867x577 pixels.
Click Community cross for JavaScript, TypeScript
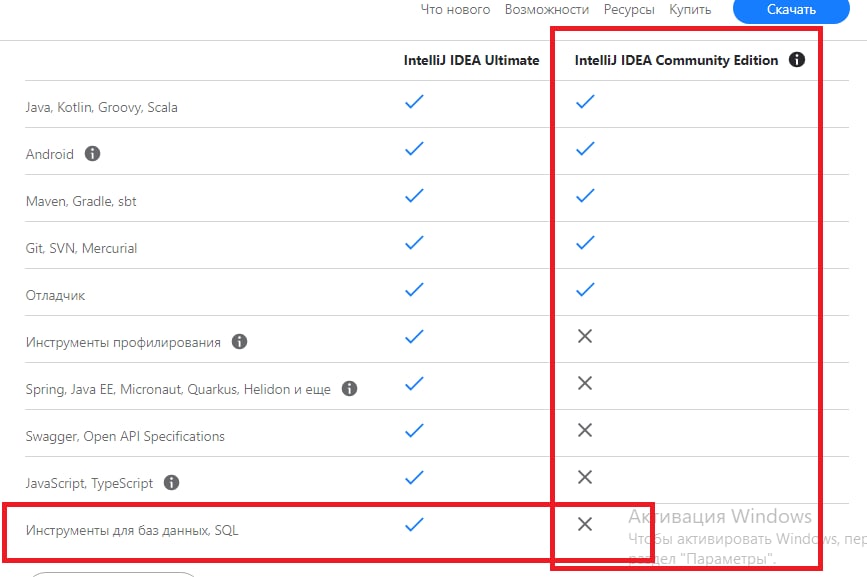point(585,477)
